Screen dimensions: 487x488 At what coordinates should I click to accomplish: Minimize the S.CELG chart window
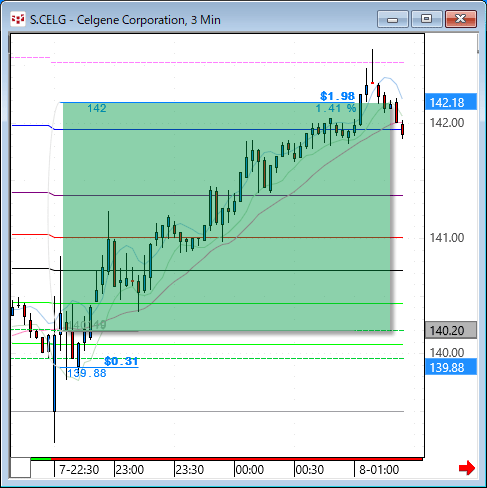pyautogui.click(x=392, y=19)
